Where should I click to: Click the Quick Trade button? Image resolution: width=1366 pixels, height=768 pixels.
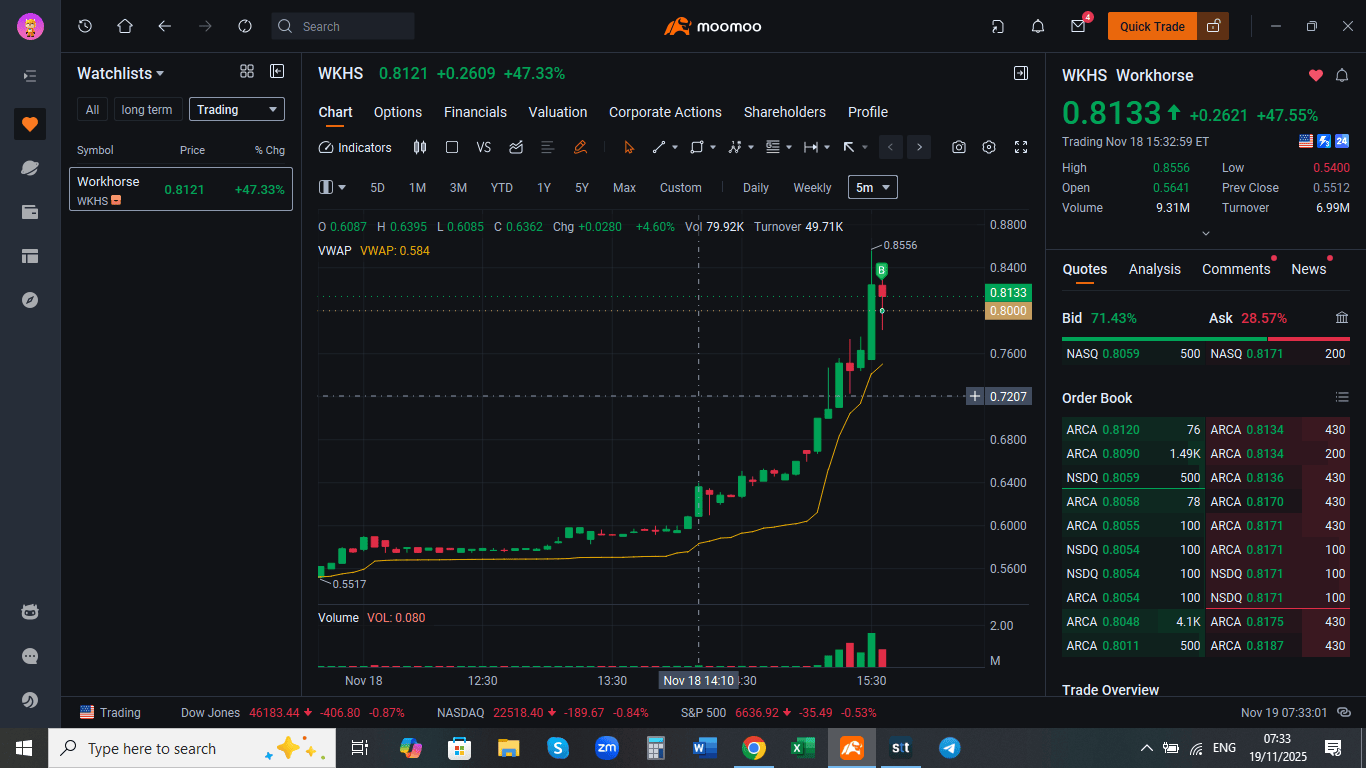[x=1152, y=27]
